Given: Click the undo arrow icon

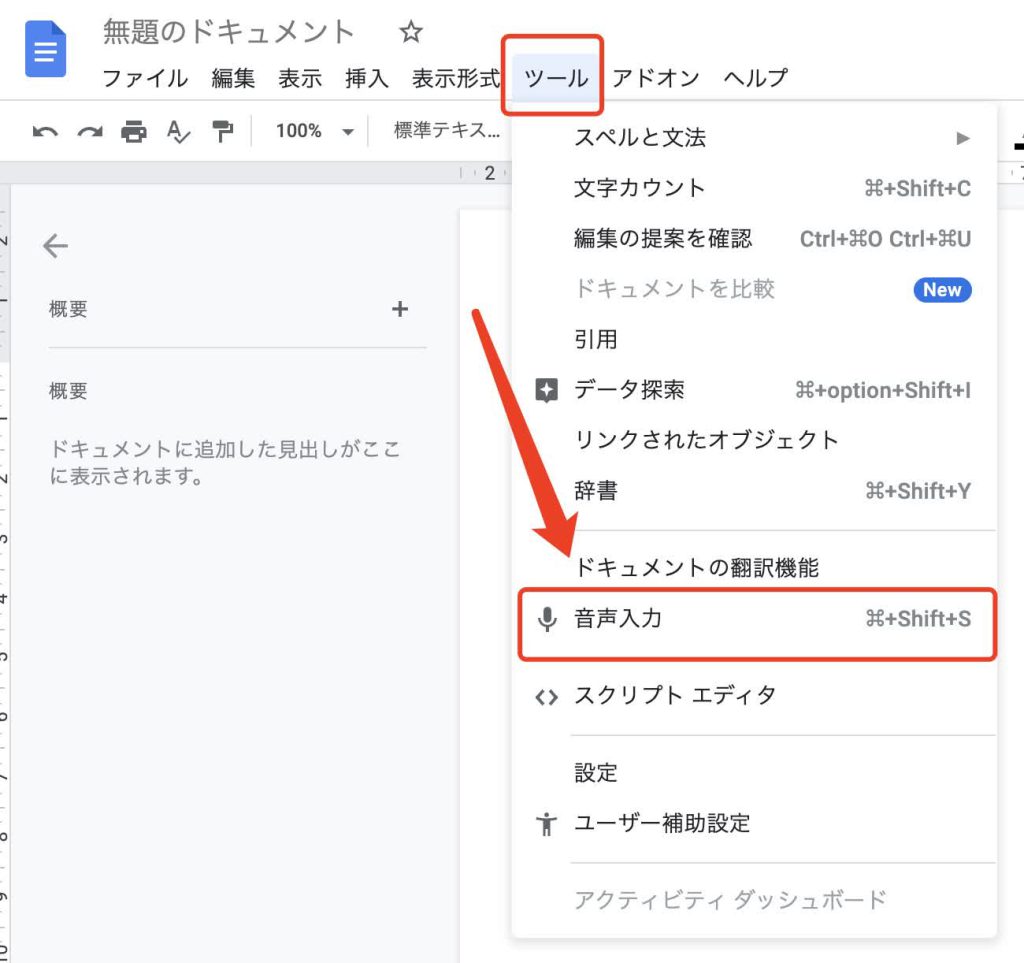Looking at the screenshot, I should click(45, 131).
